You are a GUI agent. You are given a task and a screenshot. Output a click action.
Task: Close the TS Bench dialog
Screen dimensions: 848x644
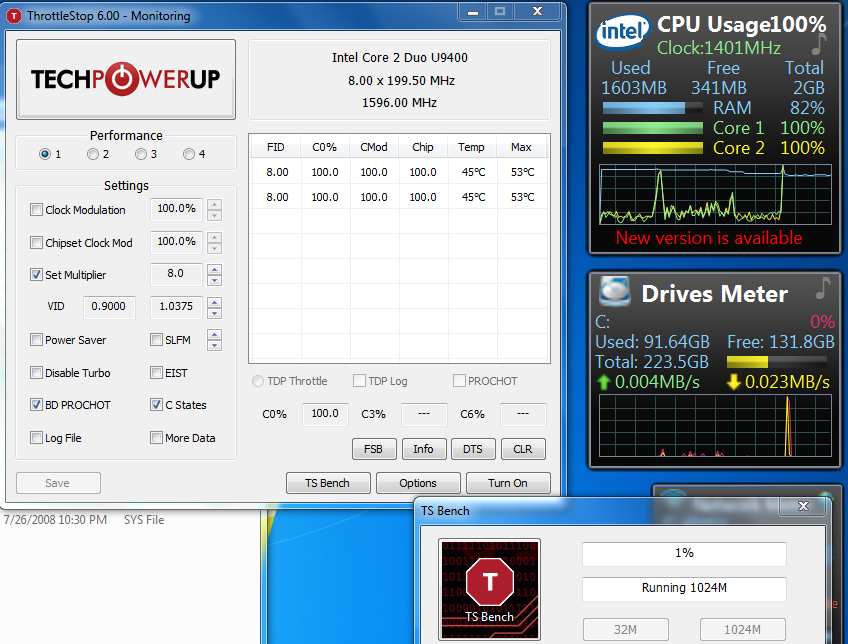click(803, 506)
